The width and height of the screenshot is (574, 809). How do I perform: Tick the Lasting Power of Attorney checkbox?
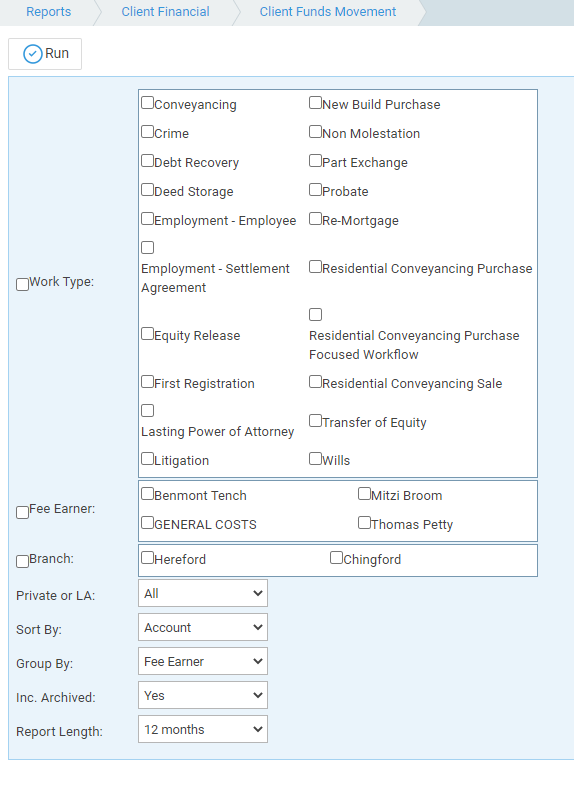point(147,410)
